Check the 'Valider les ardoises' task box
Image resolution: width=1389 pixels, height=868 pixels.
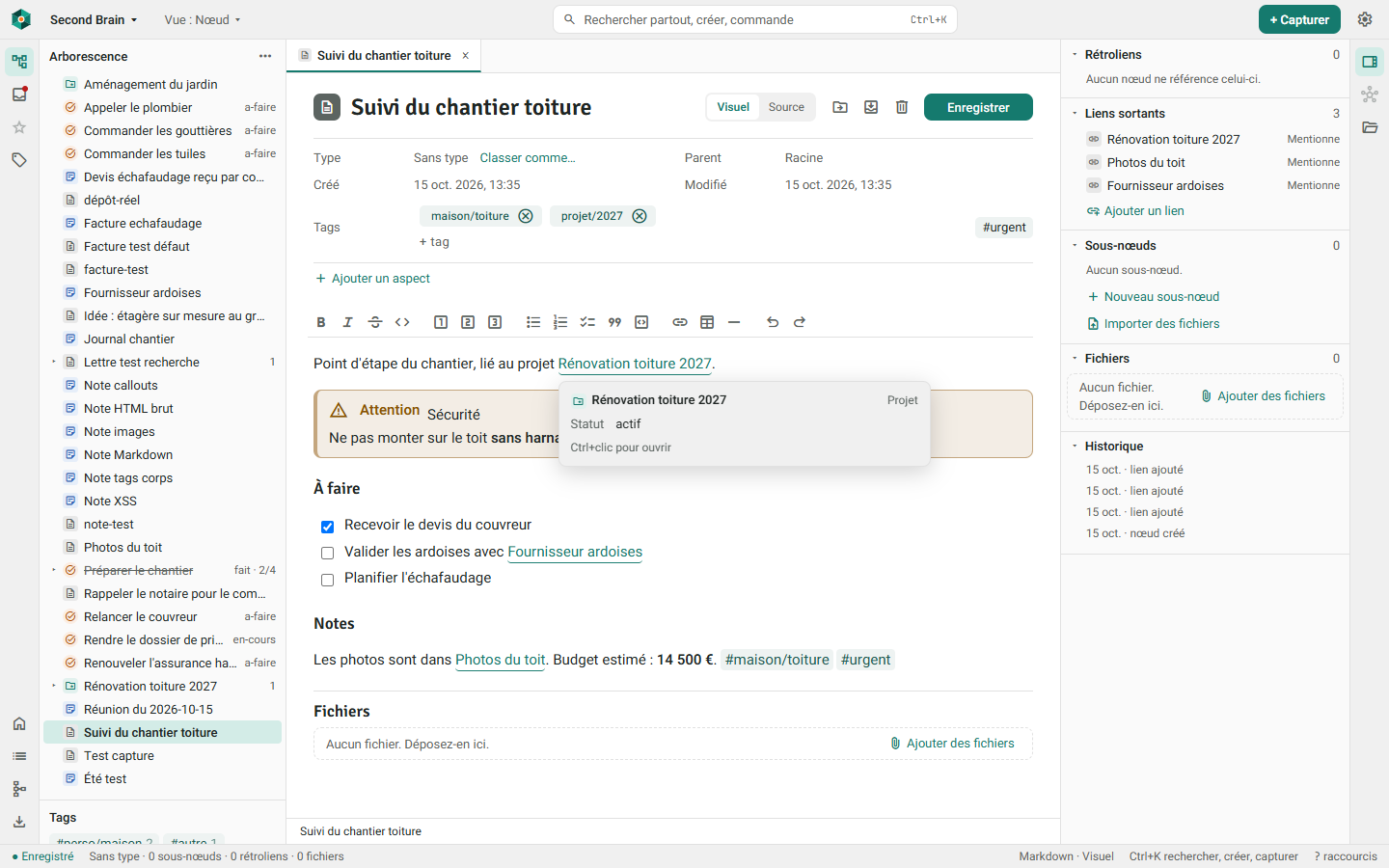[x=327, y=553]
